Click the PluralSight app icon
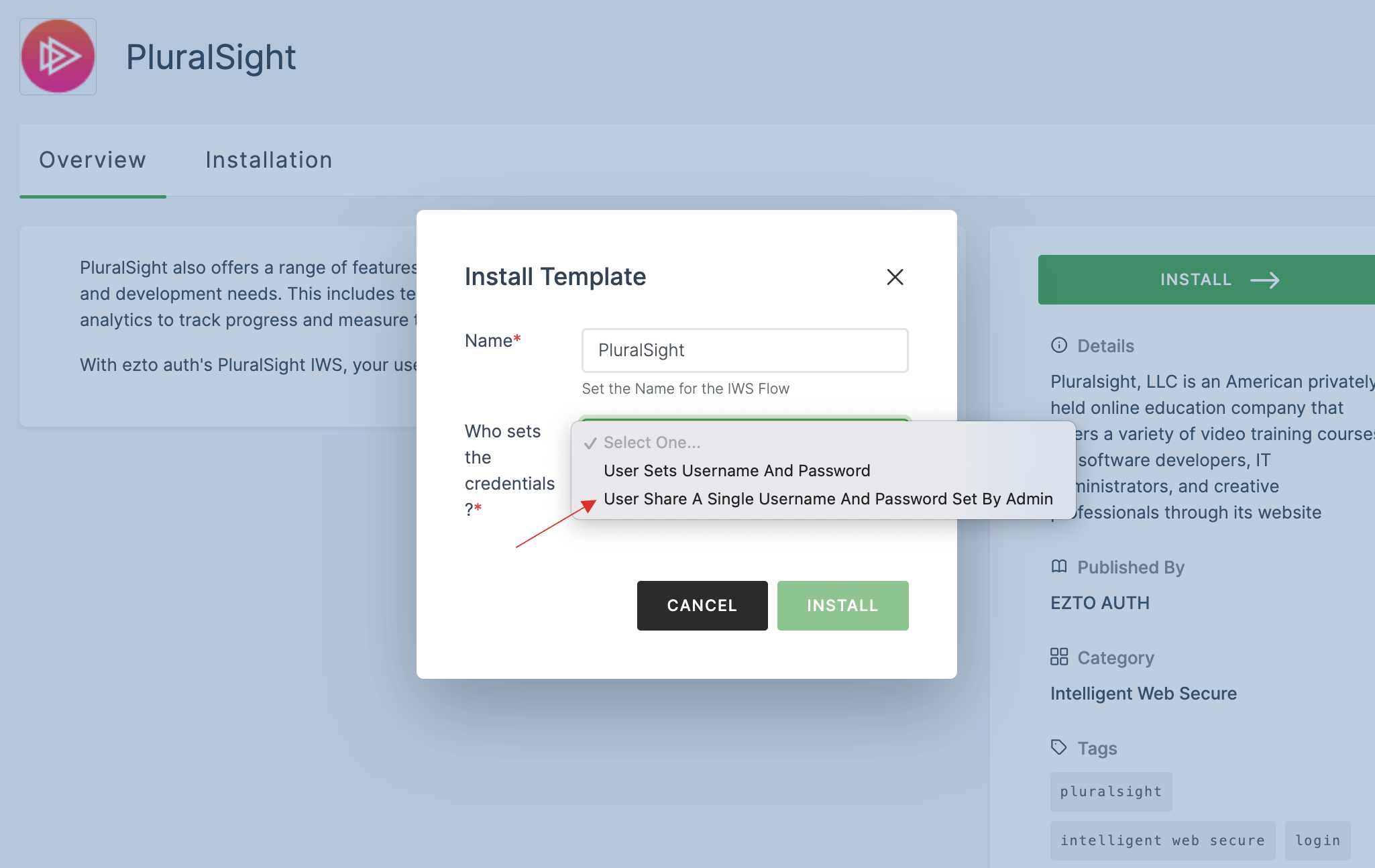Image resolution: width=1375 pixels, height=868 pixels. pyautogui.click(x=58, y=56)
